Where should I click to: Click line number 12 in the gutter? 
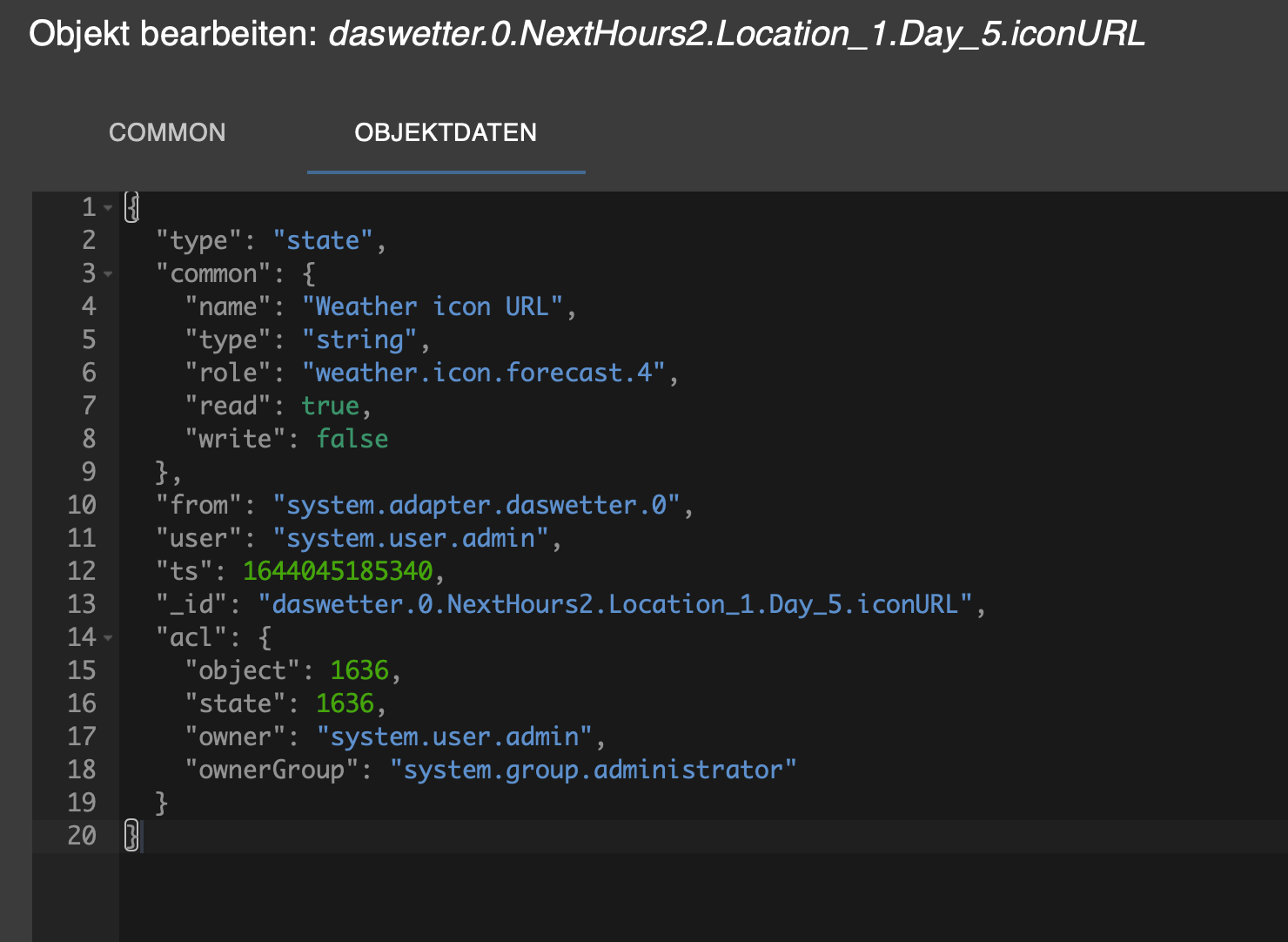(82, 571)
